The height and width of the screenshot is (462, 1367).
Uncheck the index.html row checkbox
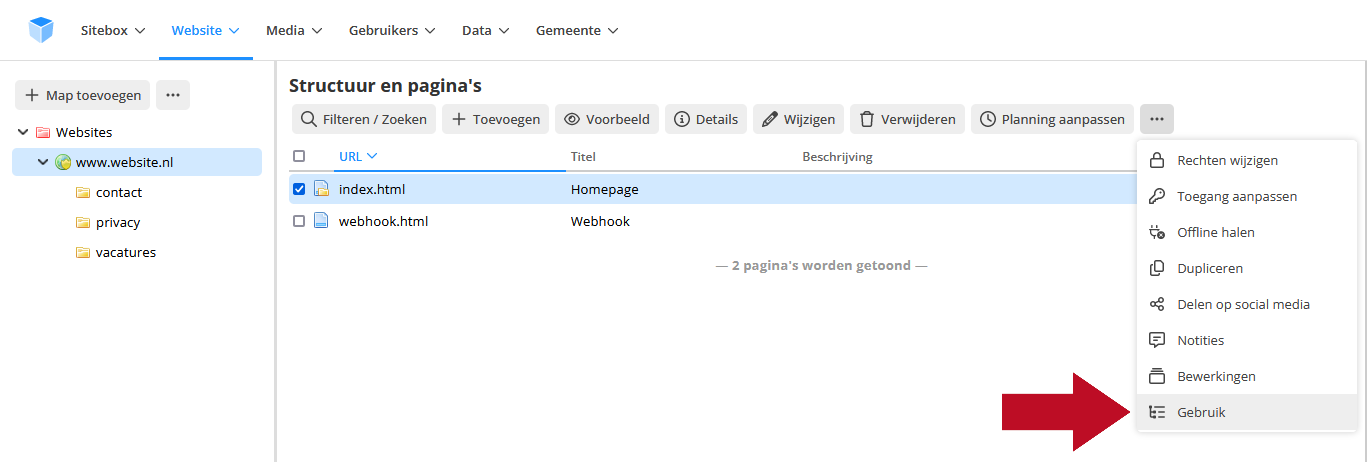[299, 189]
